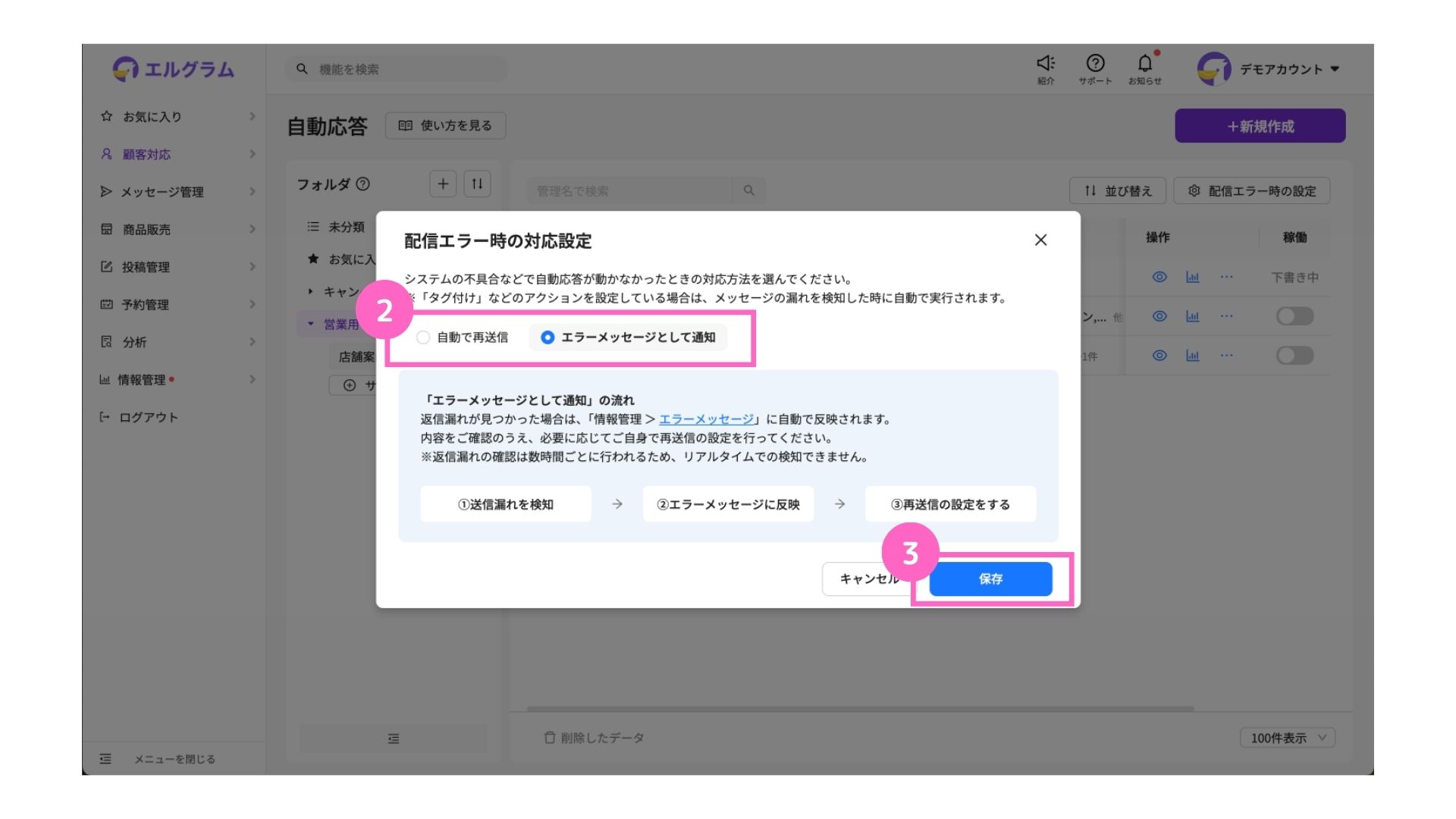Open the サポート help icon
Viewport: 1456px width, 819px height.
pos(1095,64)
